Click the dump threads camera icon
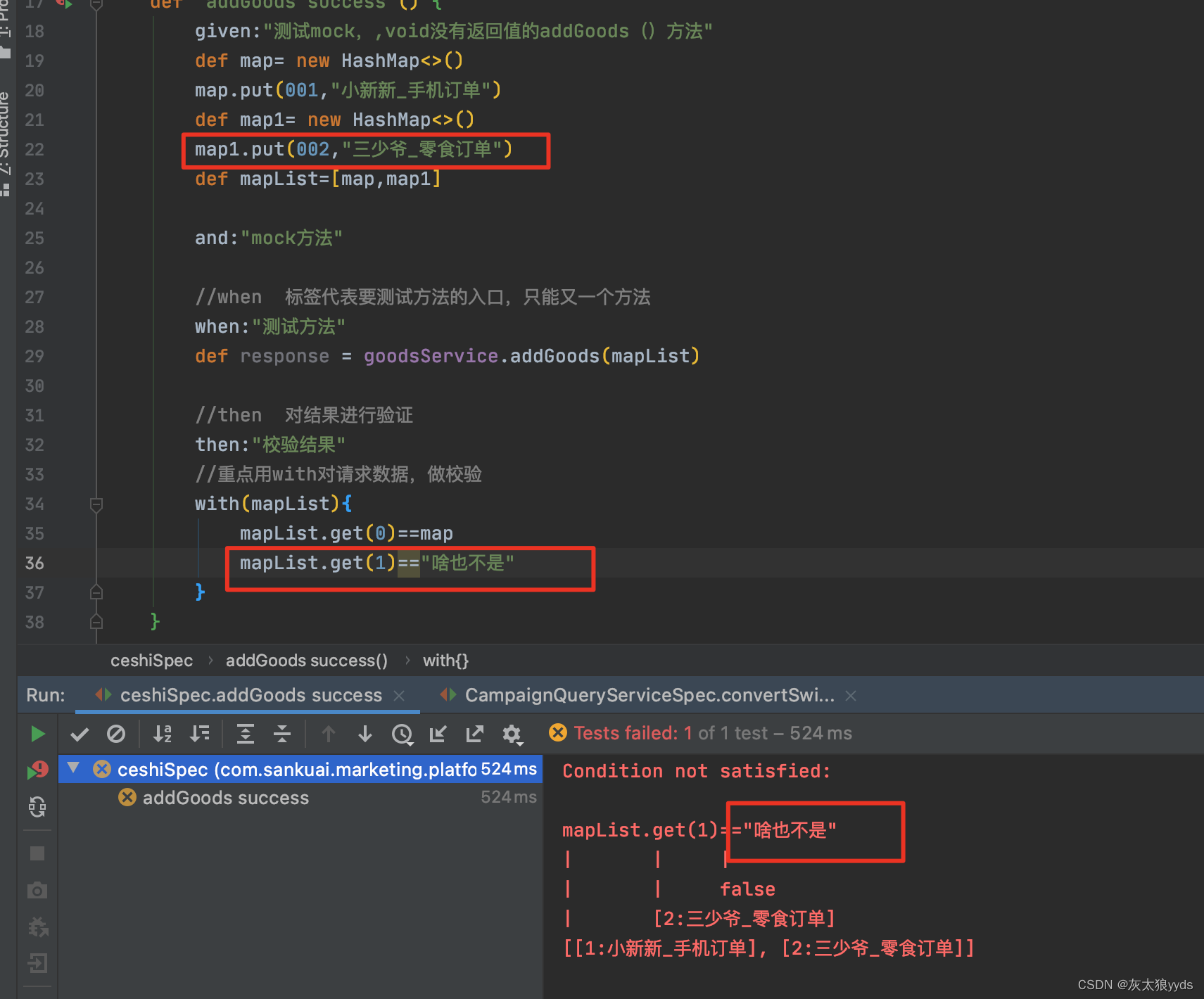This screenshot has height=999, width=1204. pyautogui.click(x=37, y=891)
